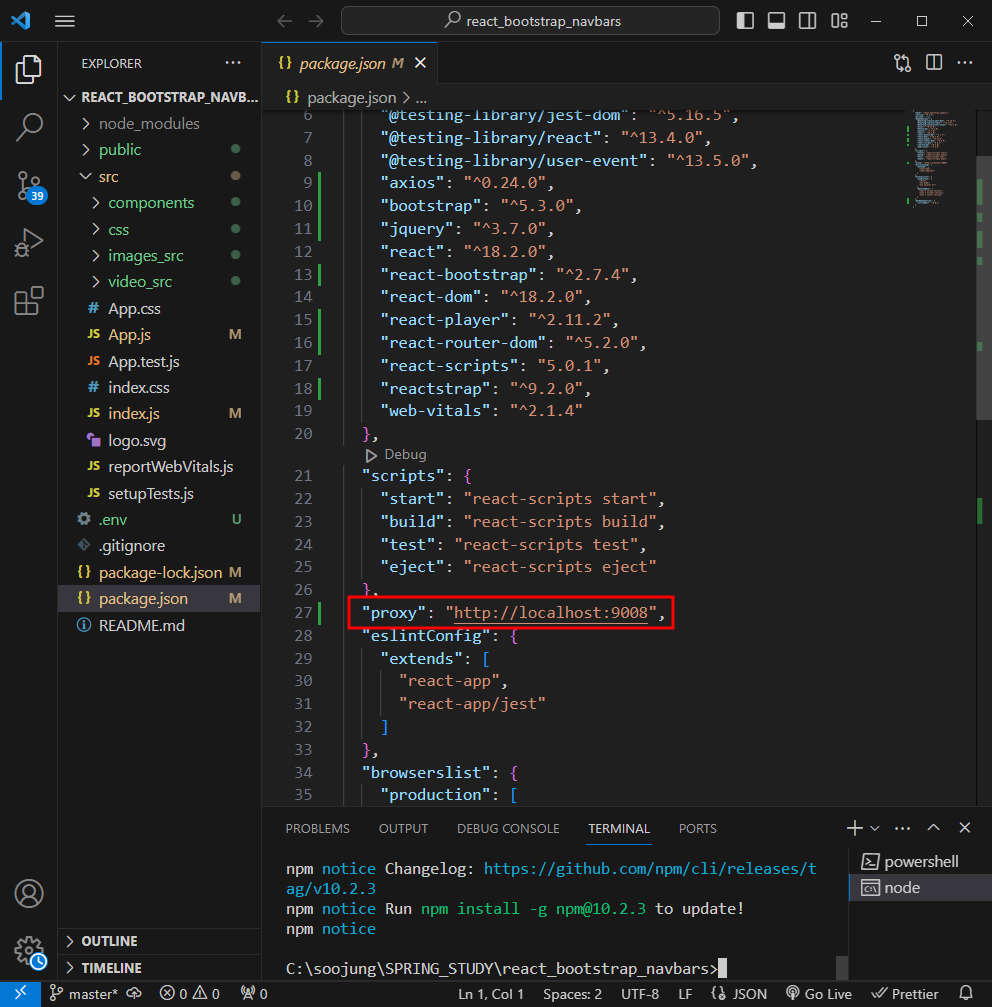Toggle the secondary side bar layout icon
This screenshot has height=1007, width=992.
[808, 21]
